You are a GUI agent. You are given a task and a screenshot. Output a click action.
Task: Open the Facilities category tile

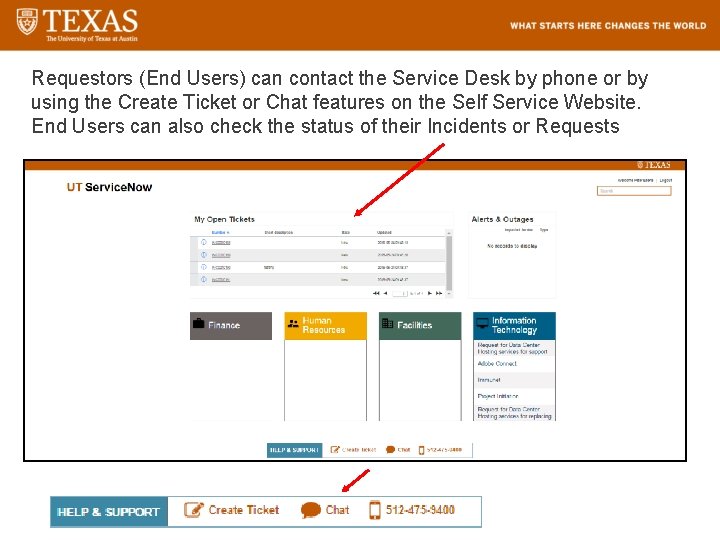tap(420, 326)
